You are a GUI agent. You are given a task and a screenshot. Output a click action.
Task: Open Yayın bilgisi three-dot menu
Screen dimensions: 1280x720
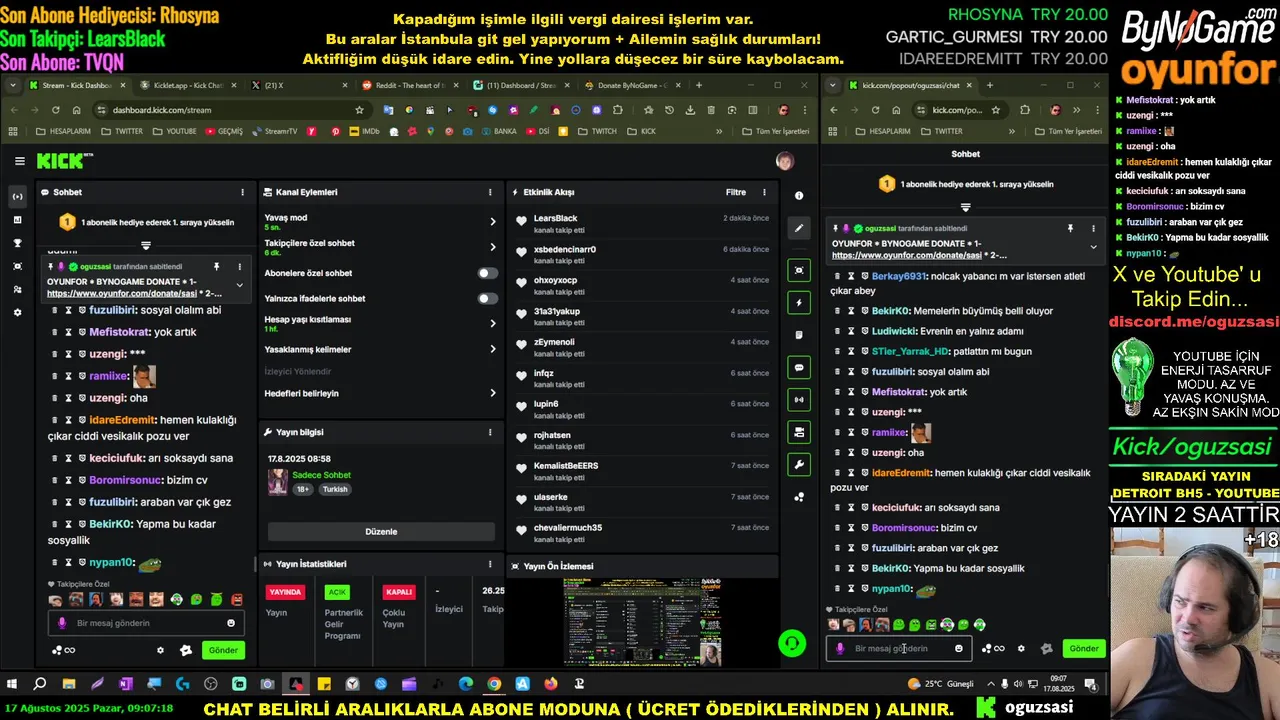tap(490, 432)
